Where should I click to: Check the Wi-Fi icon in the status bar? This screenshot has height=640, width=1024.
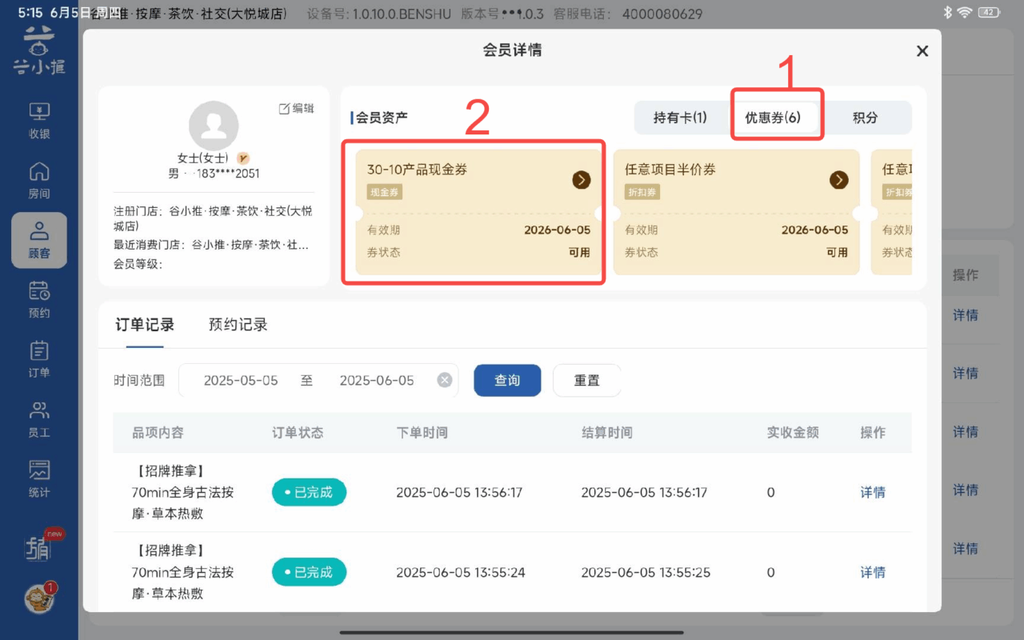[x=965, y=12]
